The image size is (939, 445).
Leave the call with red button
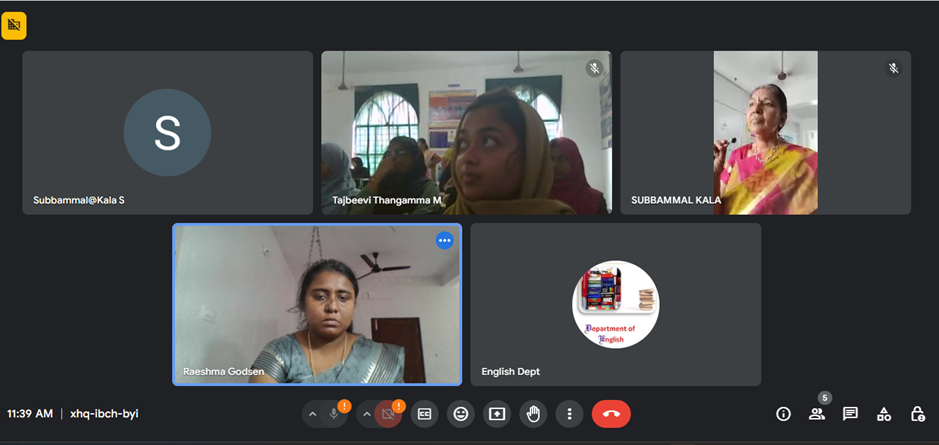pos(611,414)
